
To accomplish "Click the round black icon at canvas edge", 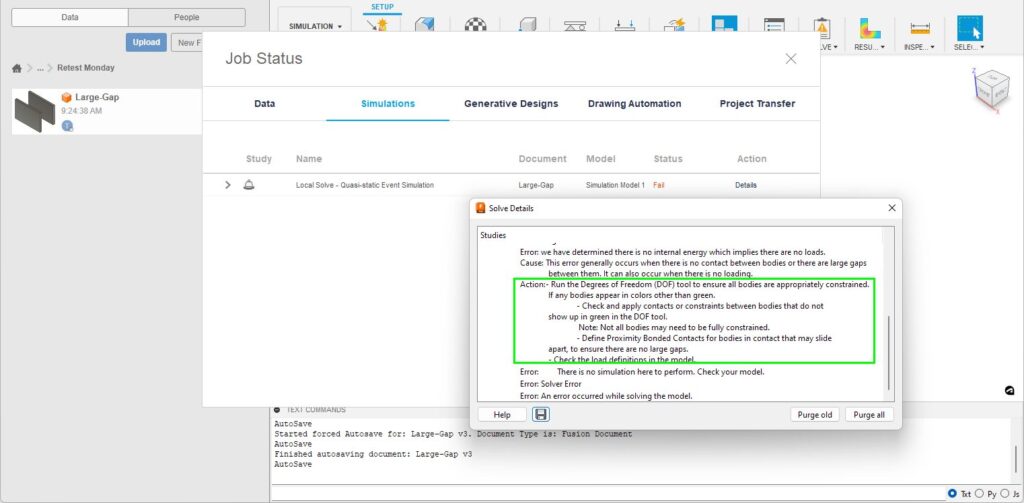I will (1010, 391).
